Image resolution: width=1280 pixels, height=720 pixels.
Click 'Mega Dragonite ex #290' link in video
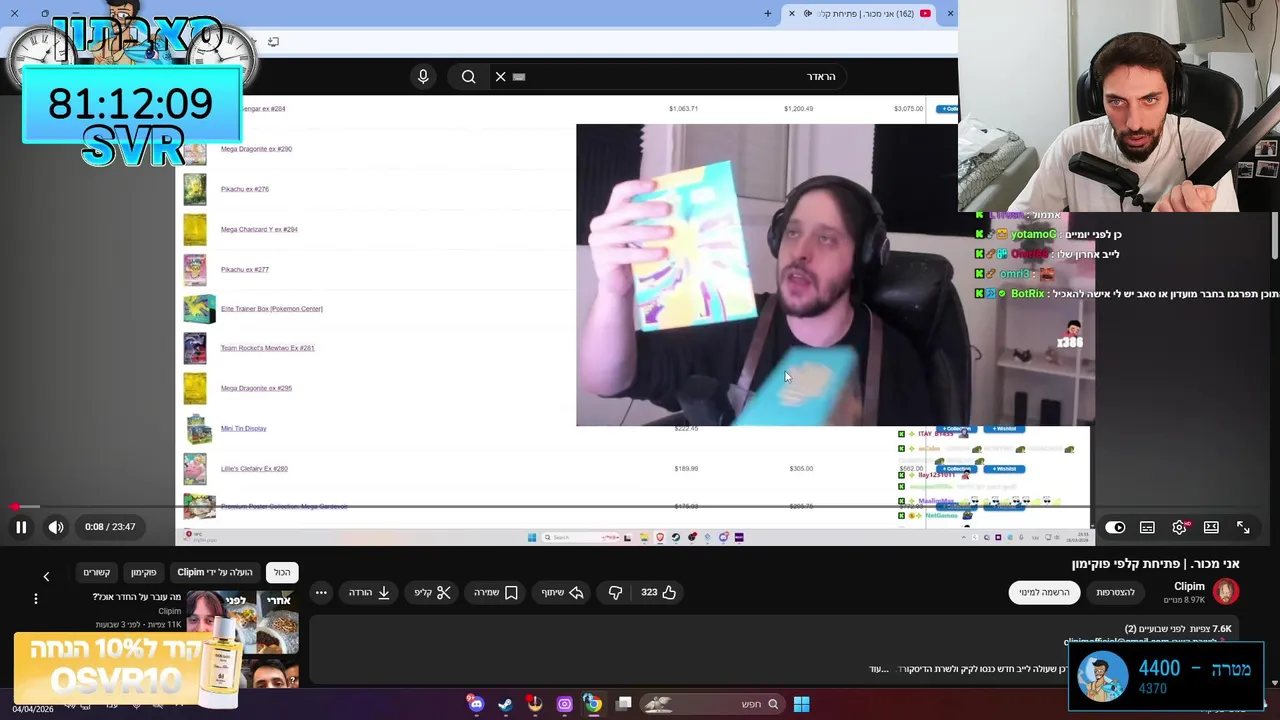256,149
